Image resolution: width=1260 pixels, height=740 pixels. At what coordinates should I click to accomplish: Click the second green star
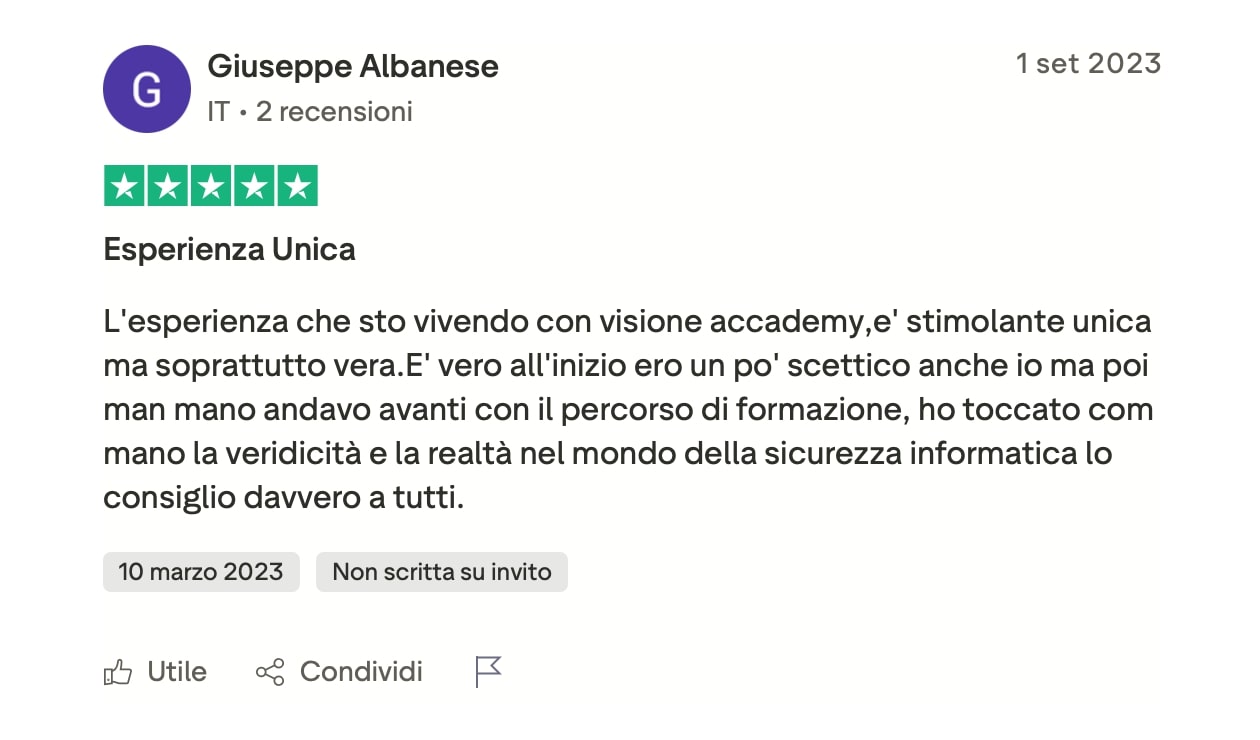point(168,186)
